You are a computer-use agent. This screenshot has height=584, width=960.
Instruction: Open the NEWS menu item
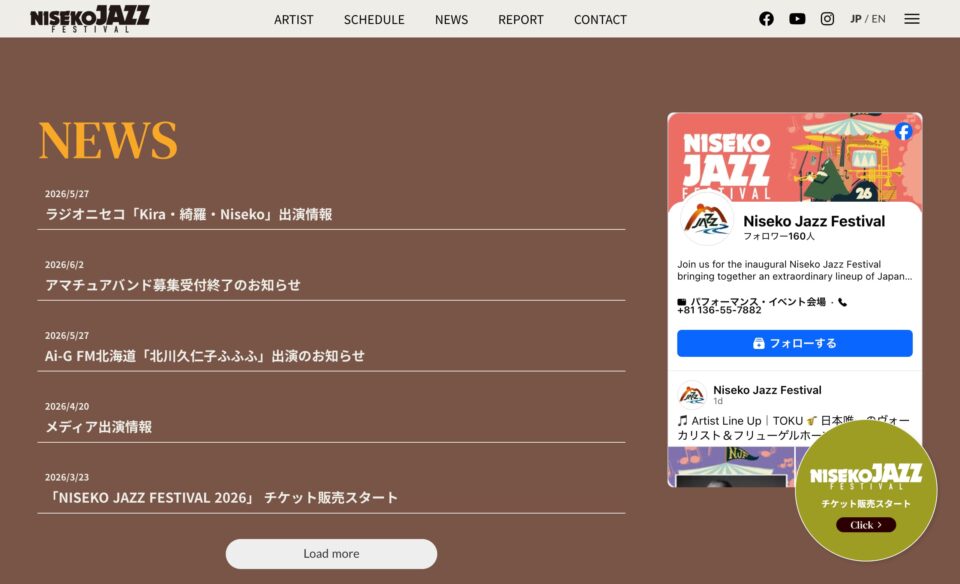pos(451,20)
